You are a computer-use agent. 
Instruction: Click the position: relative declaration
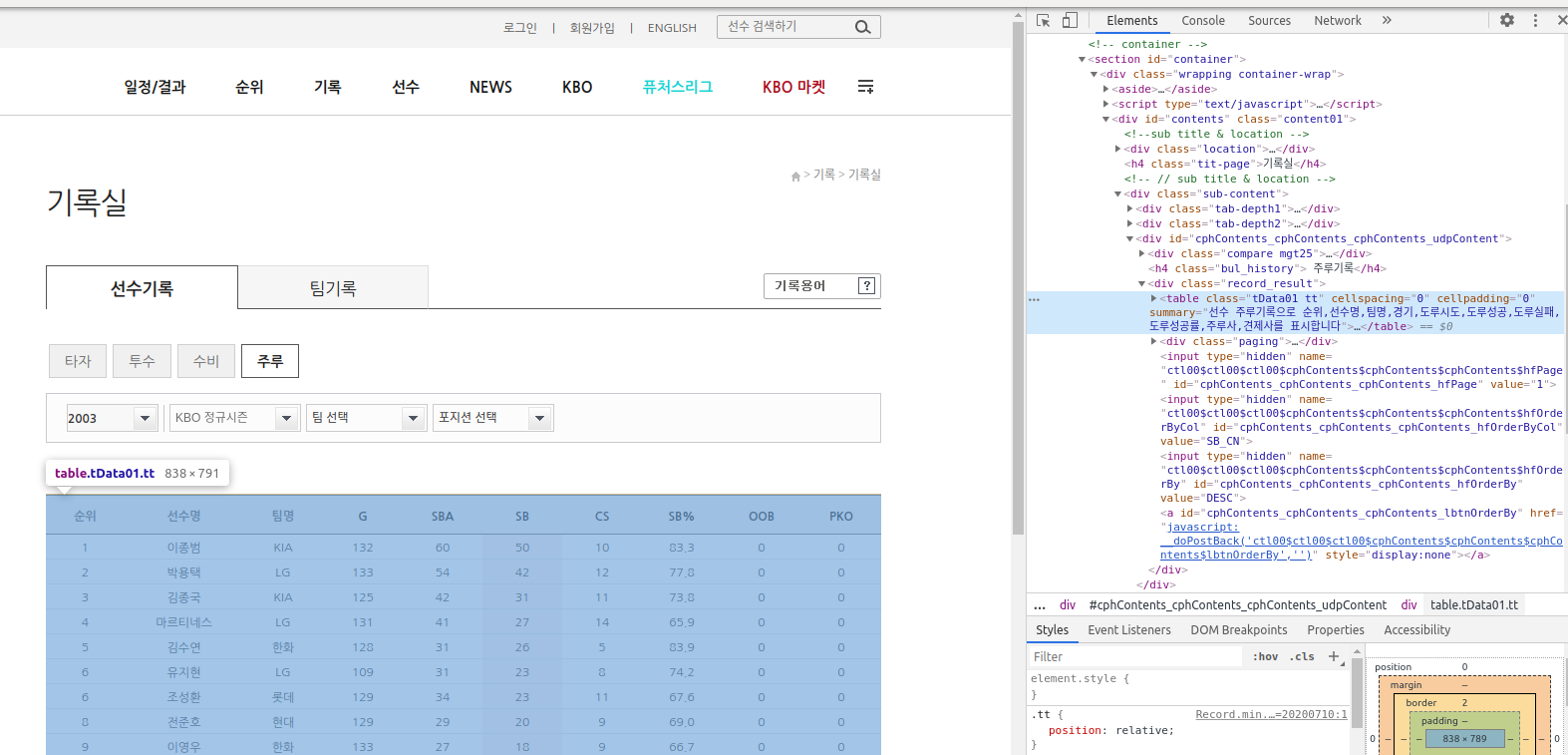pos(1111,730)
